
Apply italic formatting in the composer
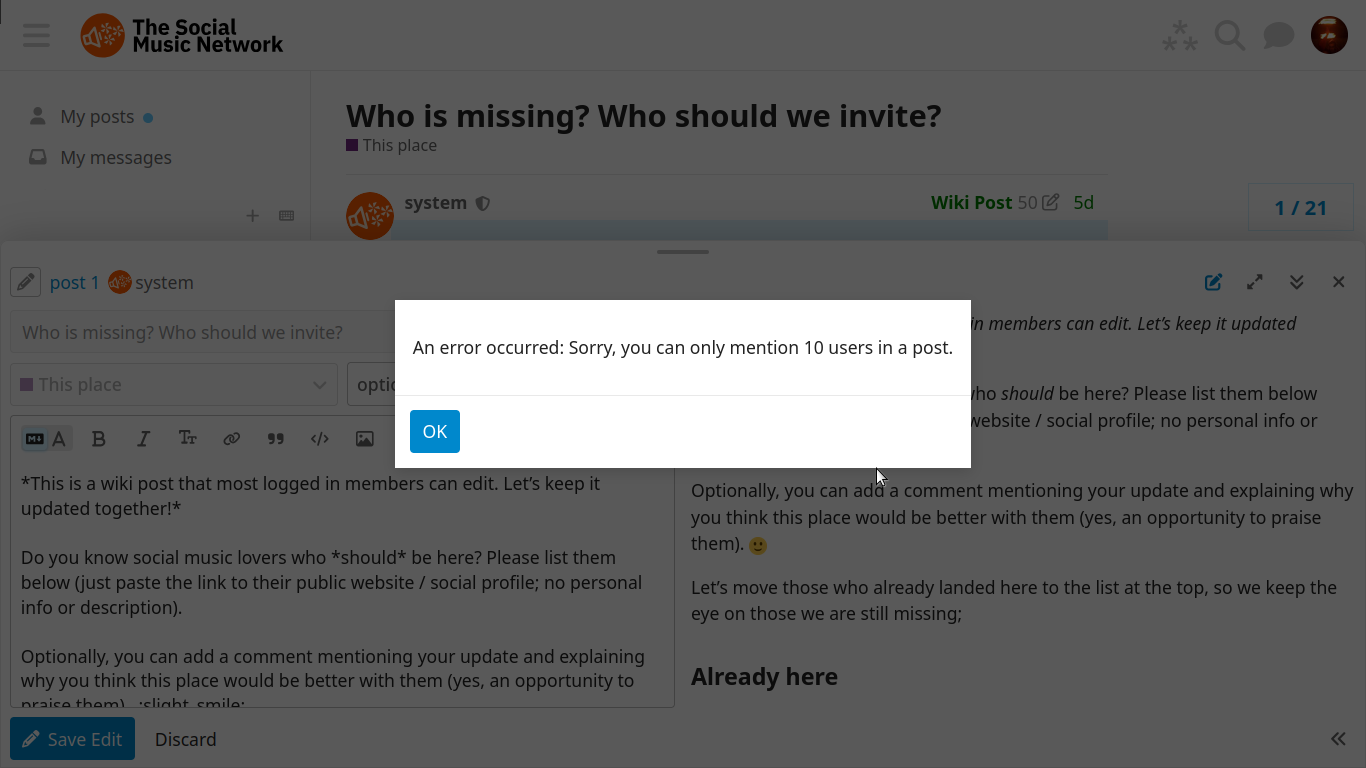pos(143,439)
